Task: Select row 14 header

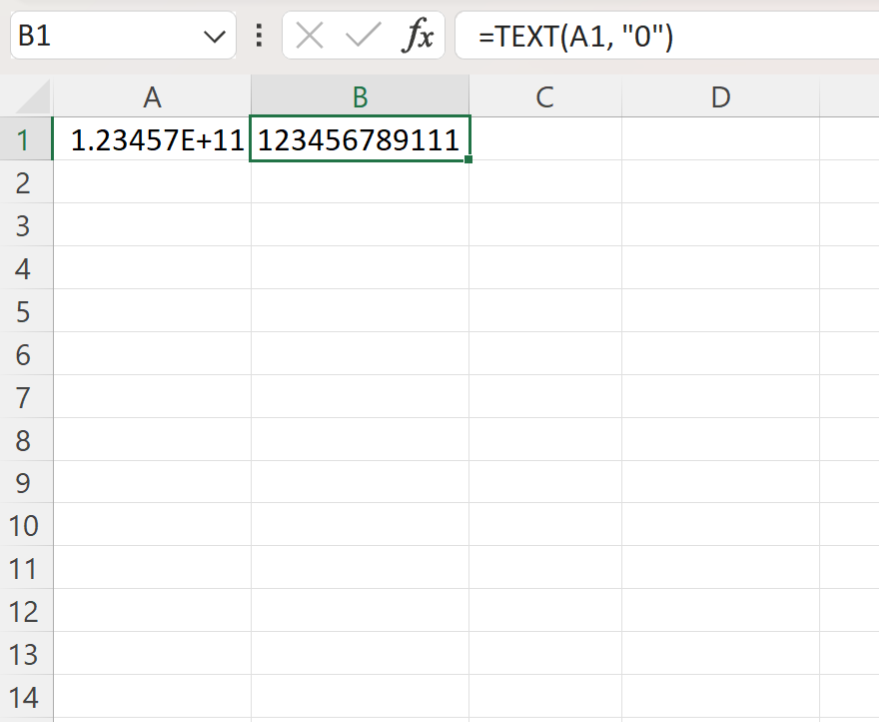Action: [26, 696]
